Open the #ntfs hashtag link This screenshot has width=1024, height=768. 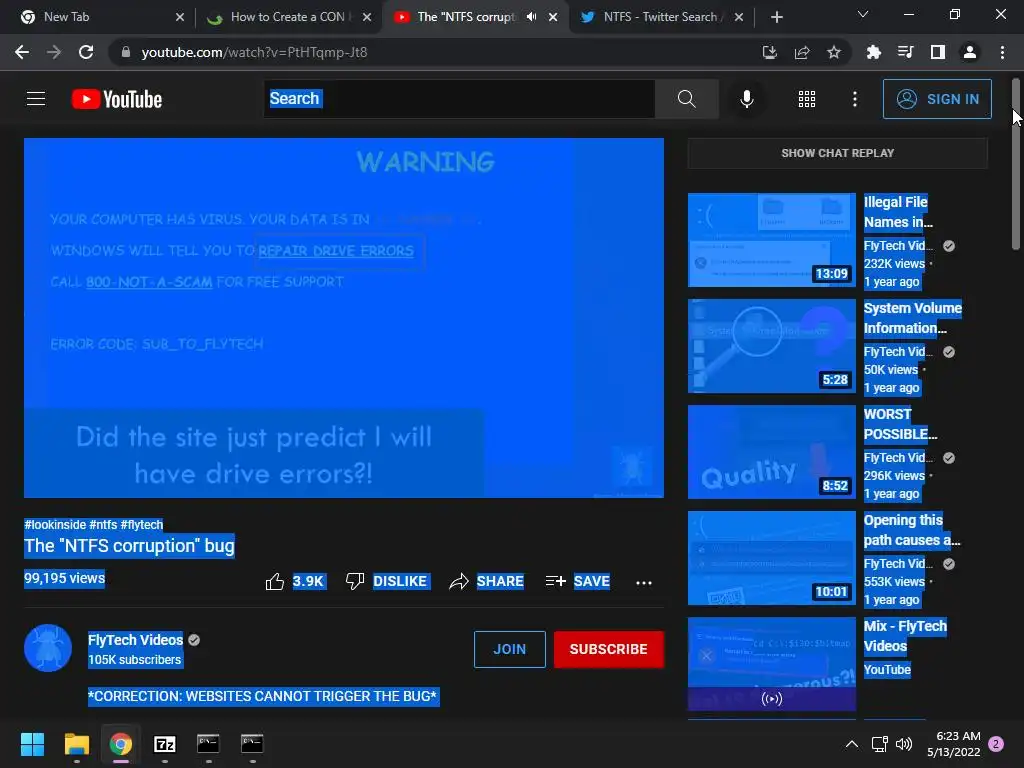[x=103, y=524]
